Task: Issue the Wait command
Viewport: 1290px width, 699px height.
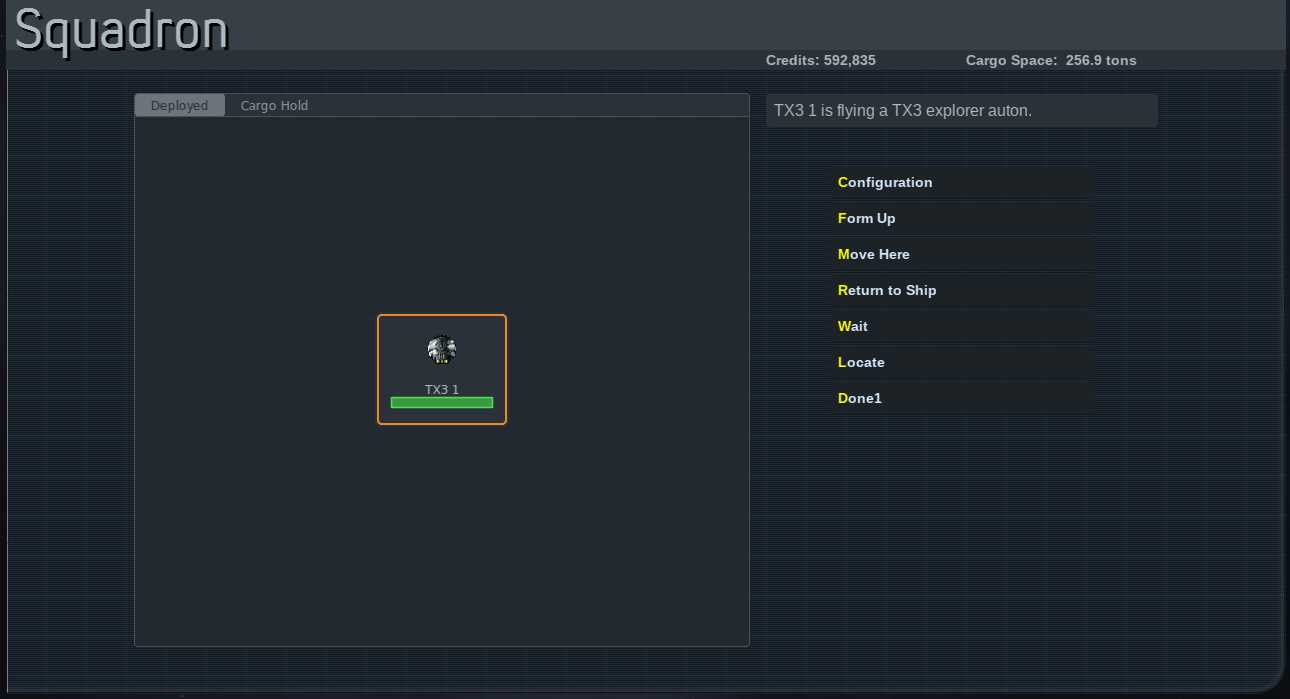Action: click(964, 326)
